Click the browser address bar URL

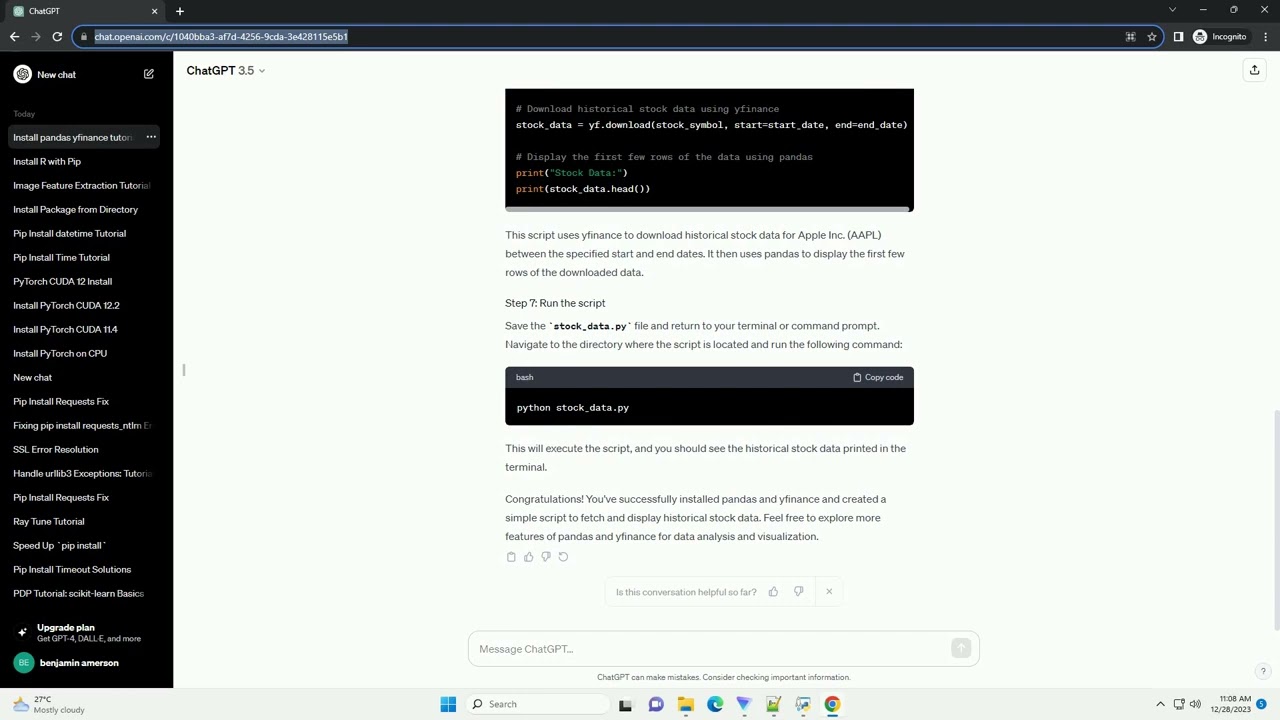point(221,37)
